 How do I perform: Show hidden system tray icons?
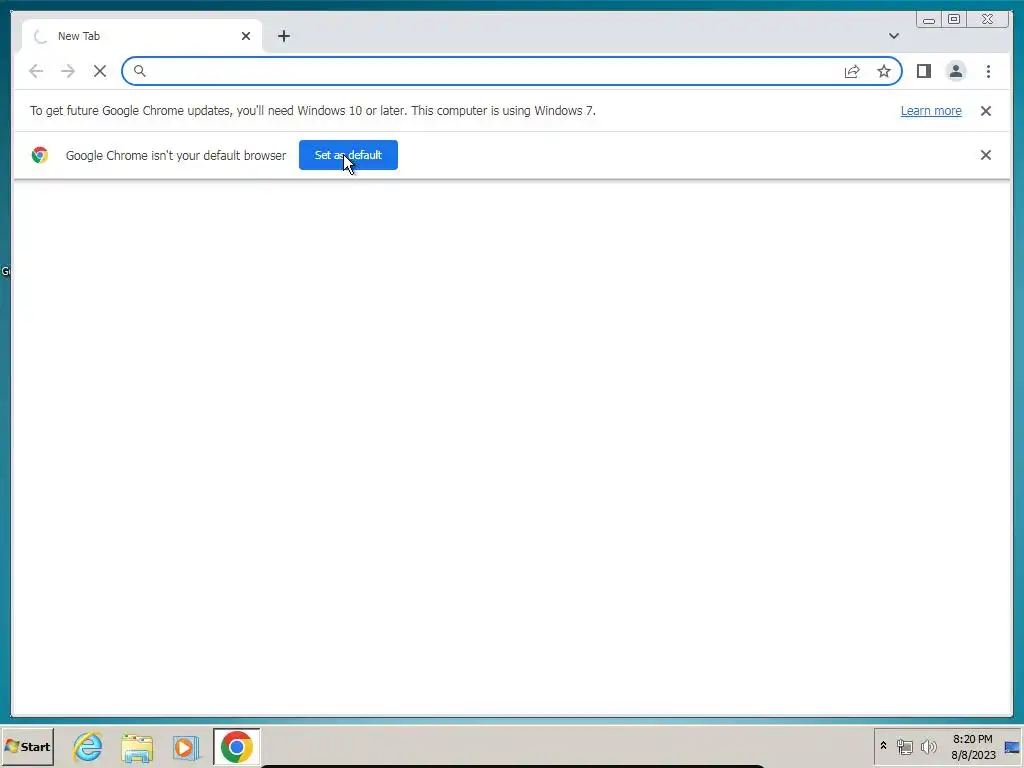(883, 746)
